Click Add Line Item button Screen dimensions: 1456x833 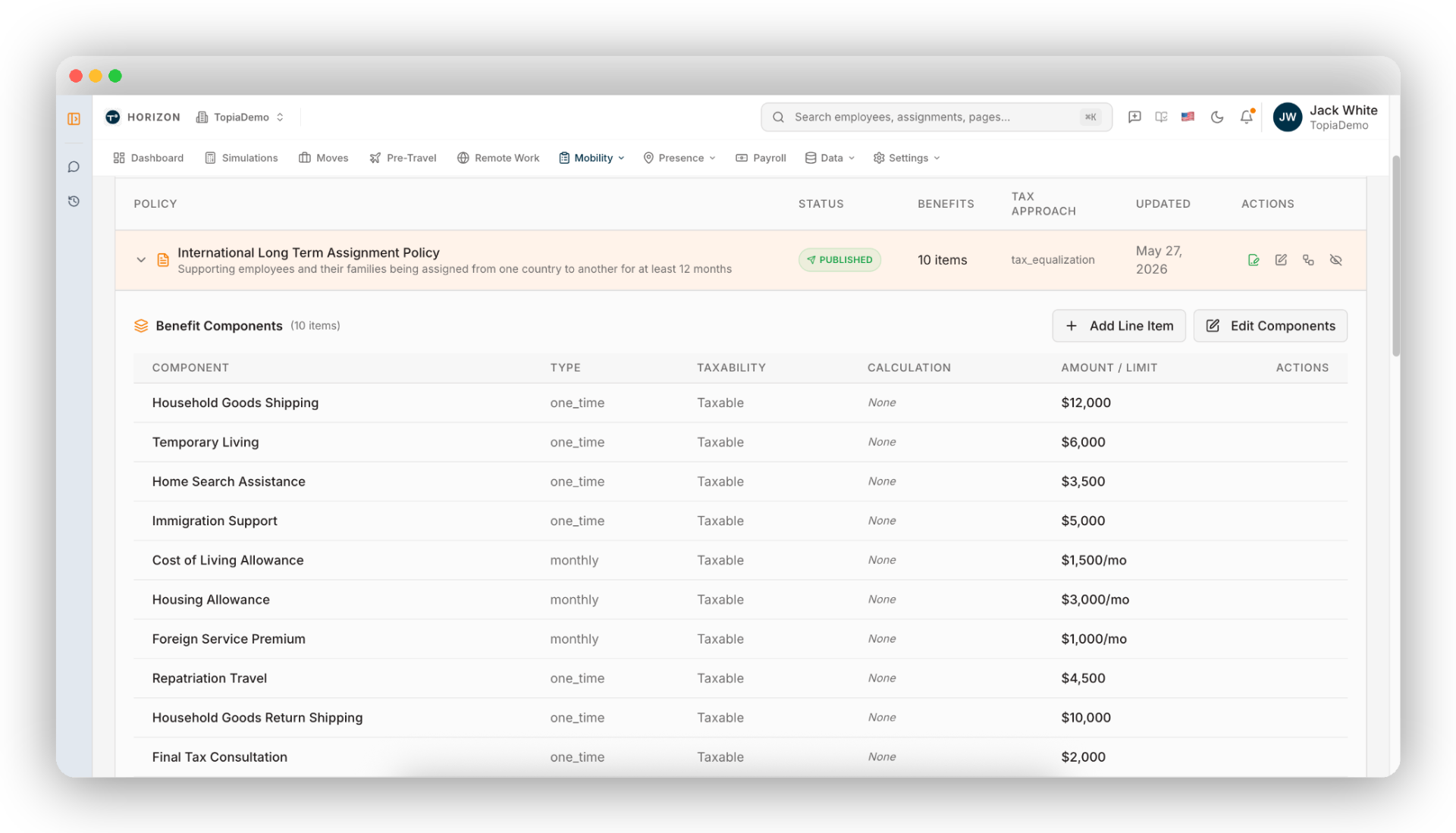(1119, 326)
